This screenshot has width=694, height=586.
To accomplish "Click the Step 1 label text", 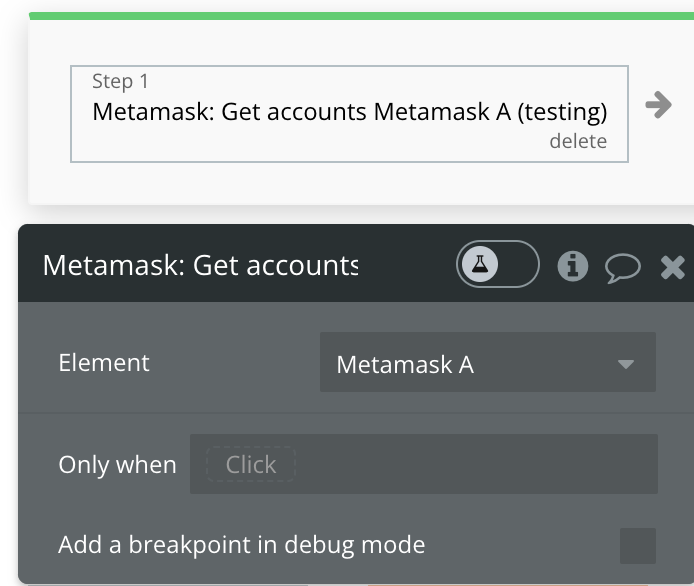I will 120,81.
